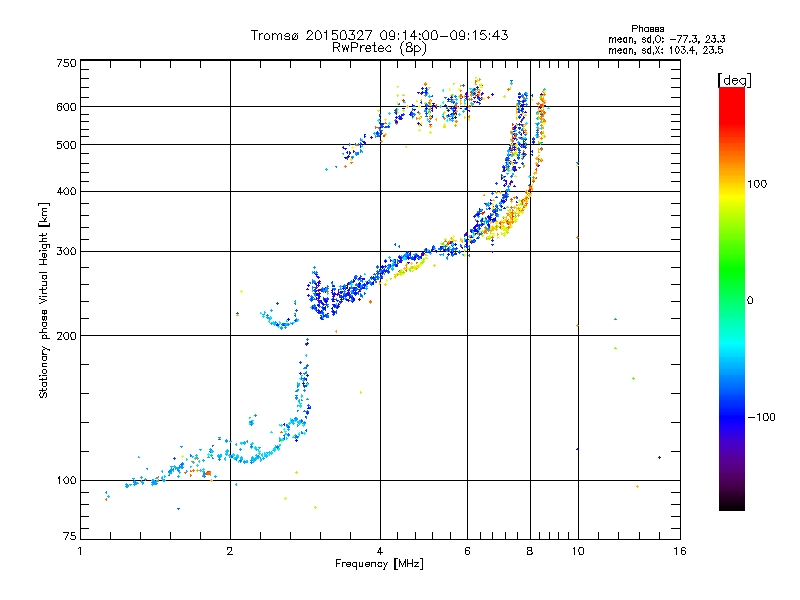Screen dimensions: 800x600
Task: Click the y-axis label '300'
Action: click(x=66, y=252)
